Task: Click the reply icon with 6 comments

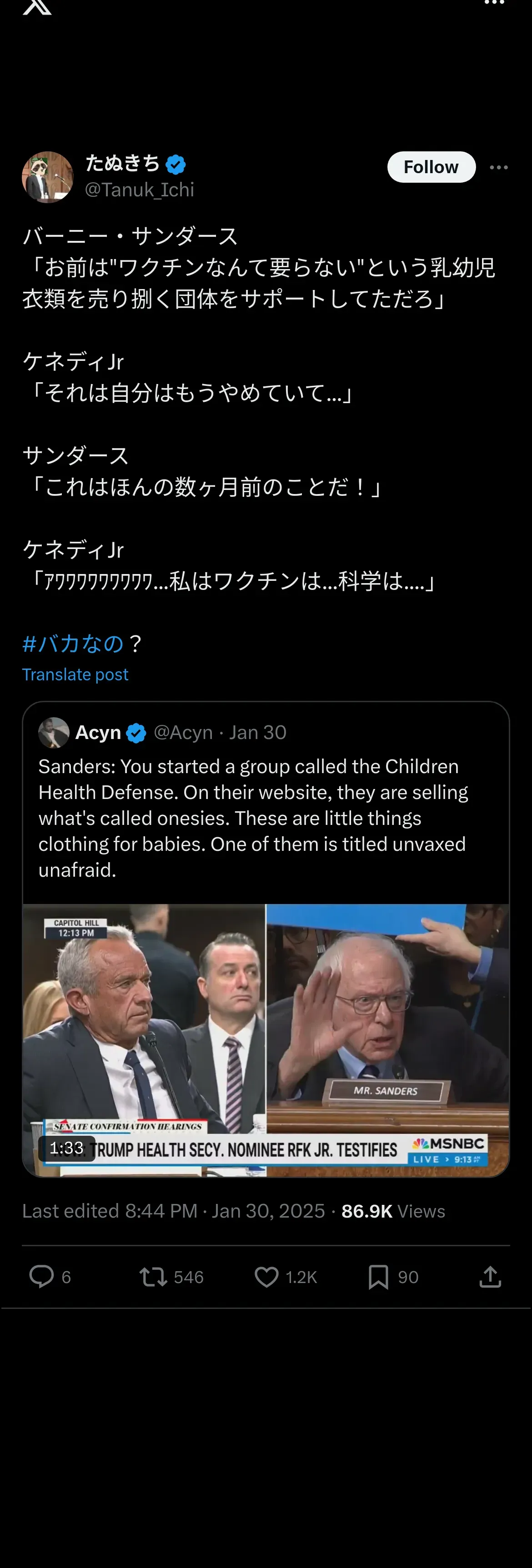Action: coord(42,1276)
